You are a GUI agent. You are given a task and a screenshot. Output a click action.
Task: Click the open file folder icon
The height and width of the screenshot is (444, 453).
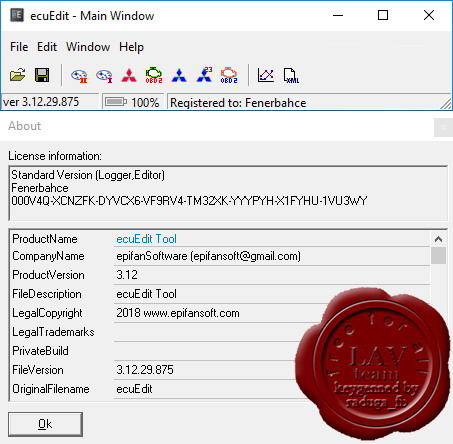click(18, 75)
